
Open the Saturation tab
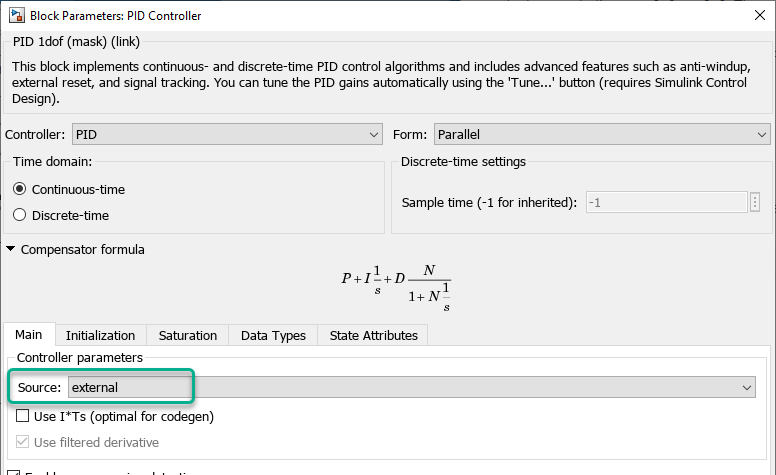pos(188,335)
